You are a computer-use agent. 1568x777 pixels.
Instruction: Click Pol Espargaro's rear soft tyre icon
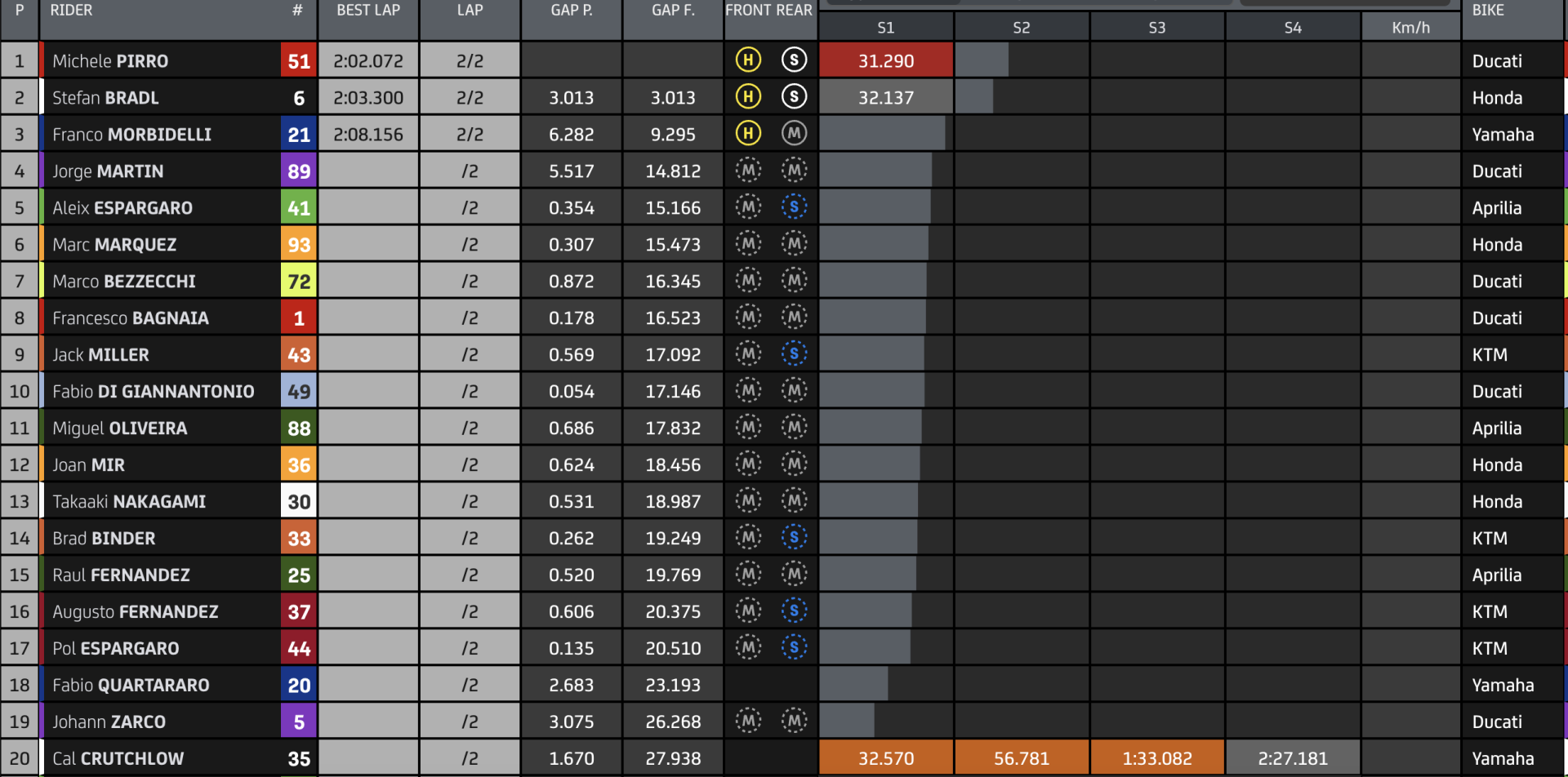[794, 648]
